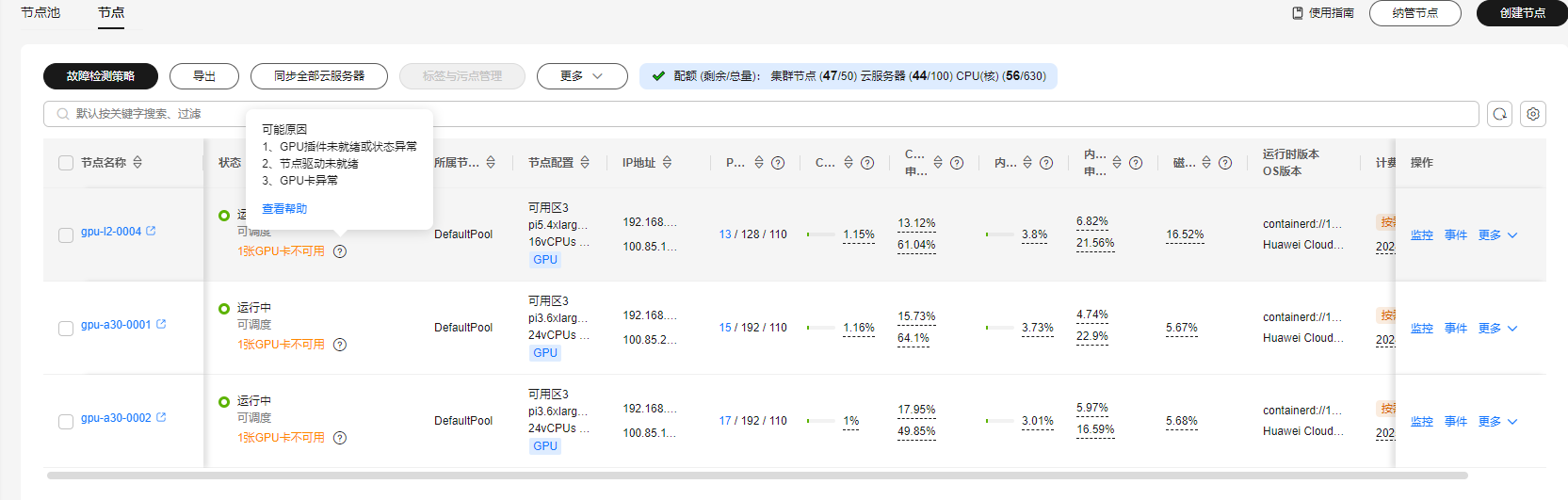The height and width of the screenshot is (500, 1568).
Task: Click 监控 for node gpu-a30-0002
Action: 1422,422
